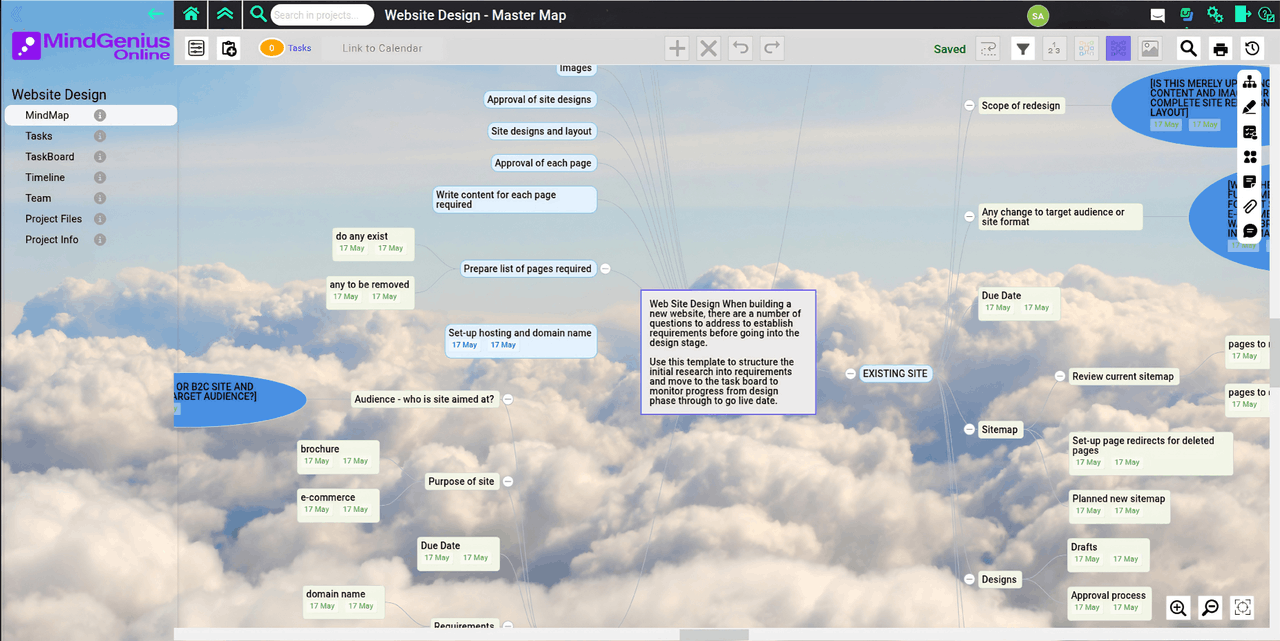The height and width of the screenshot is (641, 1280).
Task: Click info icon beside Project Info
Action: pyautogui.click(x=100, y=240)
